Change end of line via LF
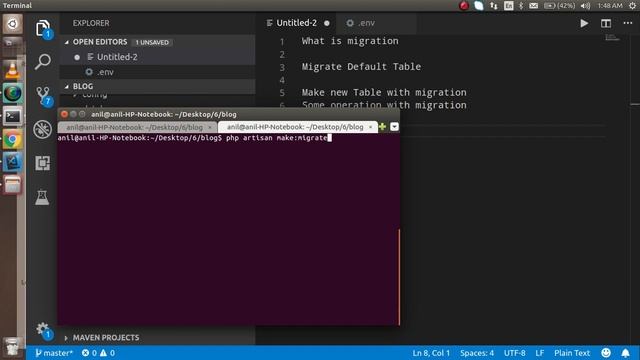This screenshot has width=640, height=360. click(x=540, y=353)
